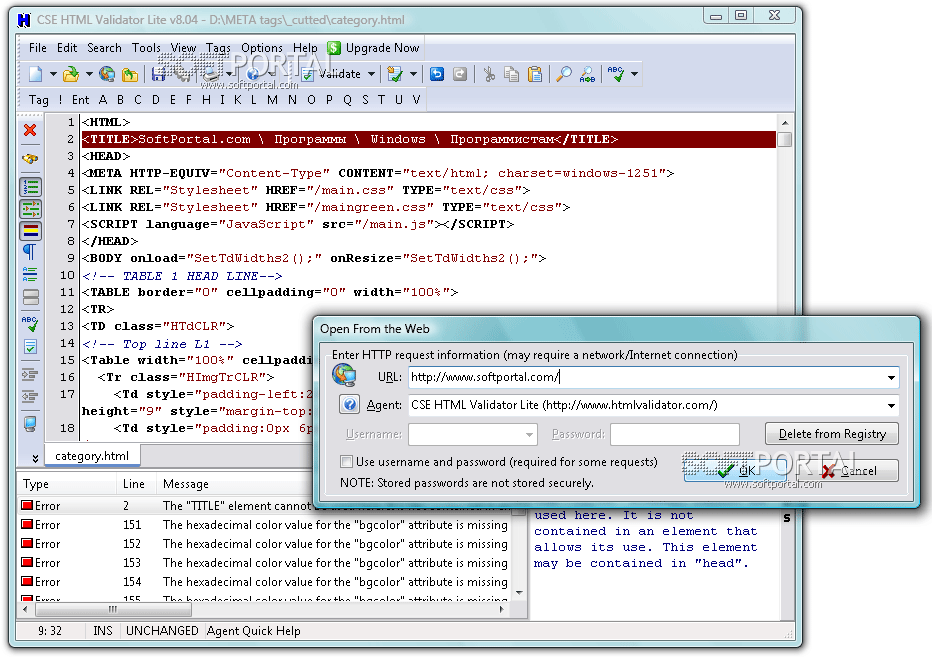Click the sidebar ABC spell check icon
Viewport: 932px width, 661px height.
pos(30,324)
